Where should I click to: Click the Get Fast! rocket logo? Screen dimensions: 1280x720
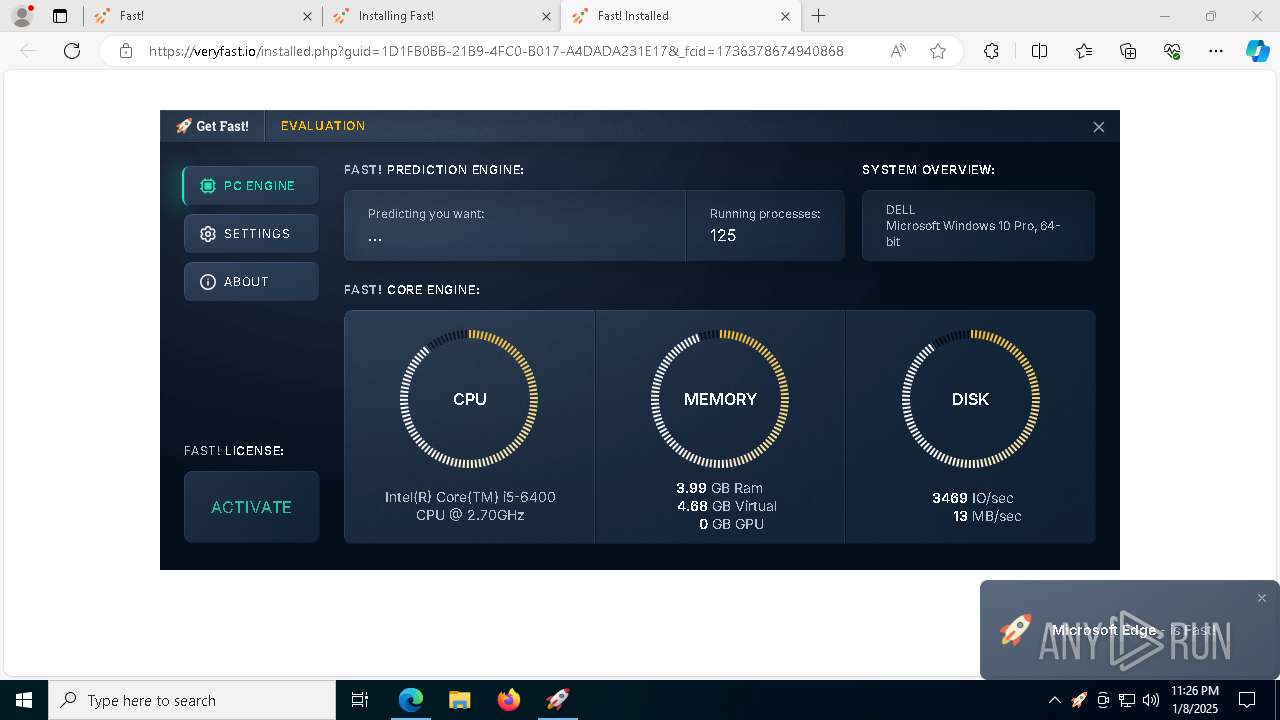(x=212, y=126)
